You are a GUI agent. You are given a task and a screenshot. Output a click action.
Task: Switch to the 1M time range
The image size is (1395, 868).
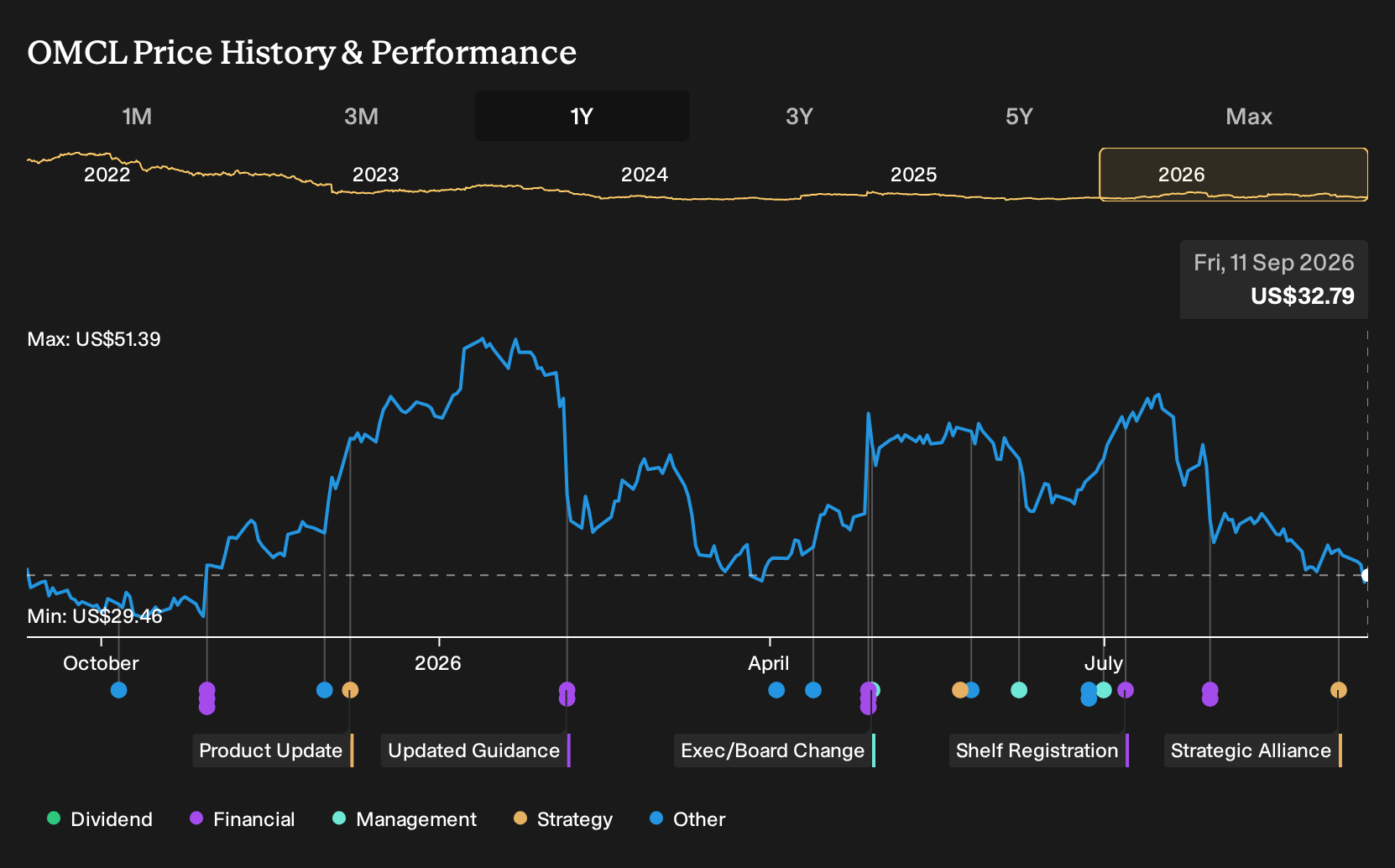137,117
